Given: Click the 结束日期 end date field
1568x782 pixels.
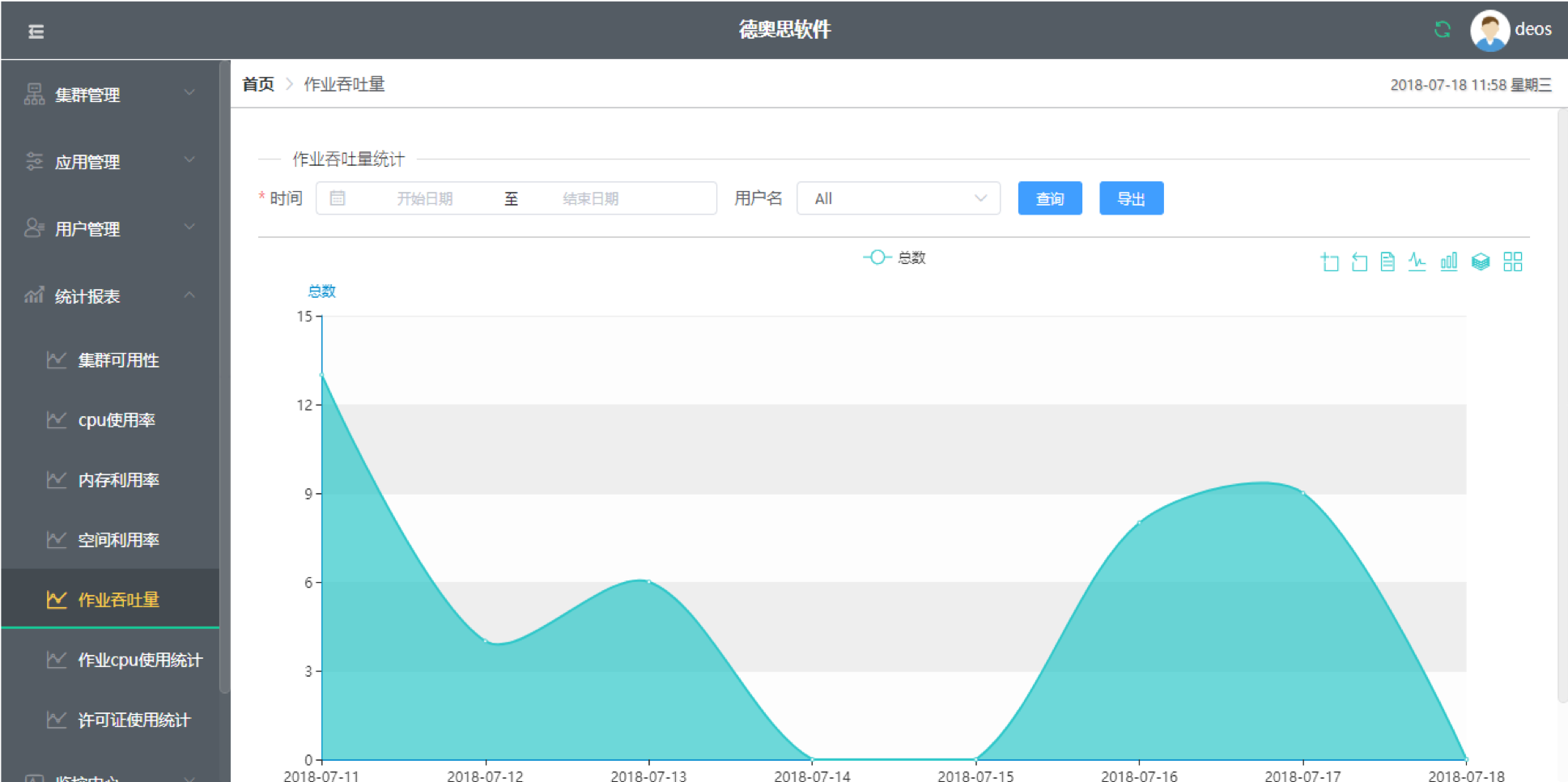Looking at the screenshot, I should pyautogui.click(x=590, y=198).
